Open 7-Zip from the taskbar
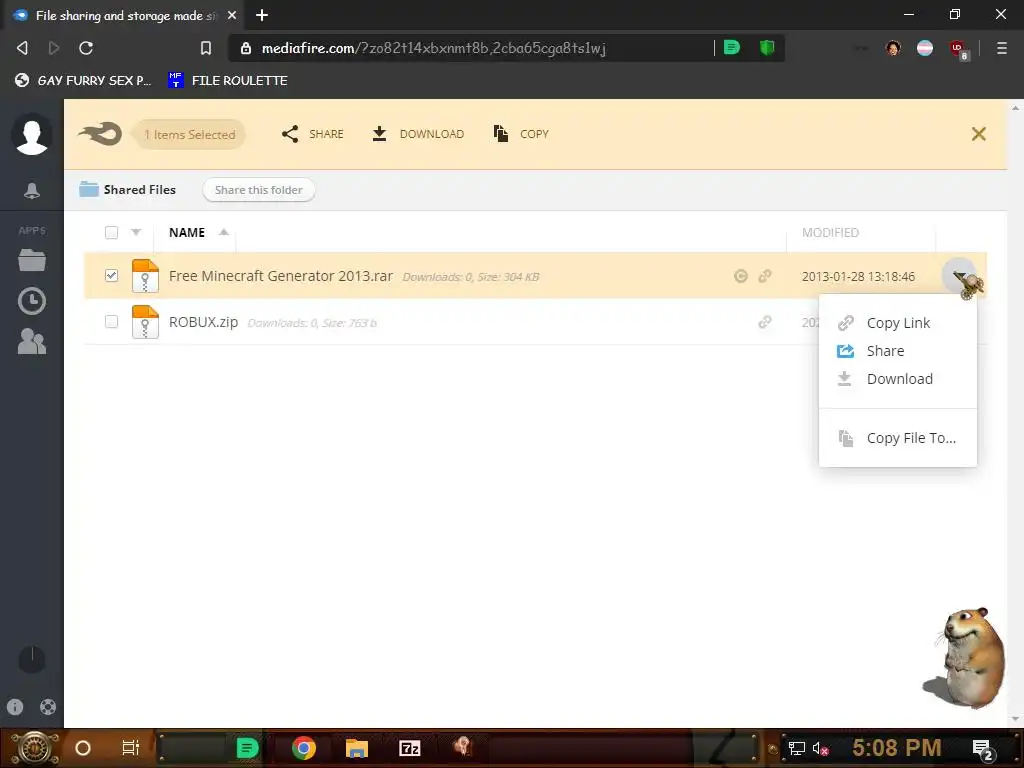Screen dimensions: 1024x768 tap(409, 748)
